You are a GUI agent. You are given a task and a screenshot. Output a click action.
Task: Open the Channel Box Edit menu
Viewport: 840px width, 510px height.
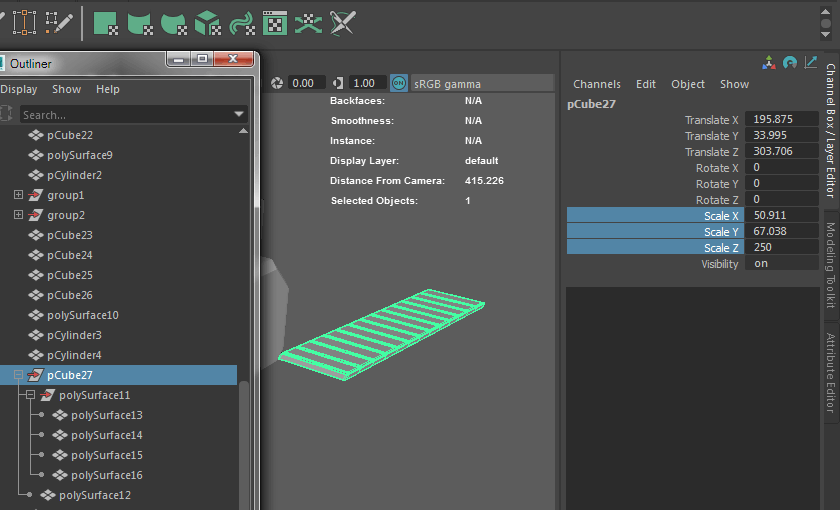point(646,84)
